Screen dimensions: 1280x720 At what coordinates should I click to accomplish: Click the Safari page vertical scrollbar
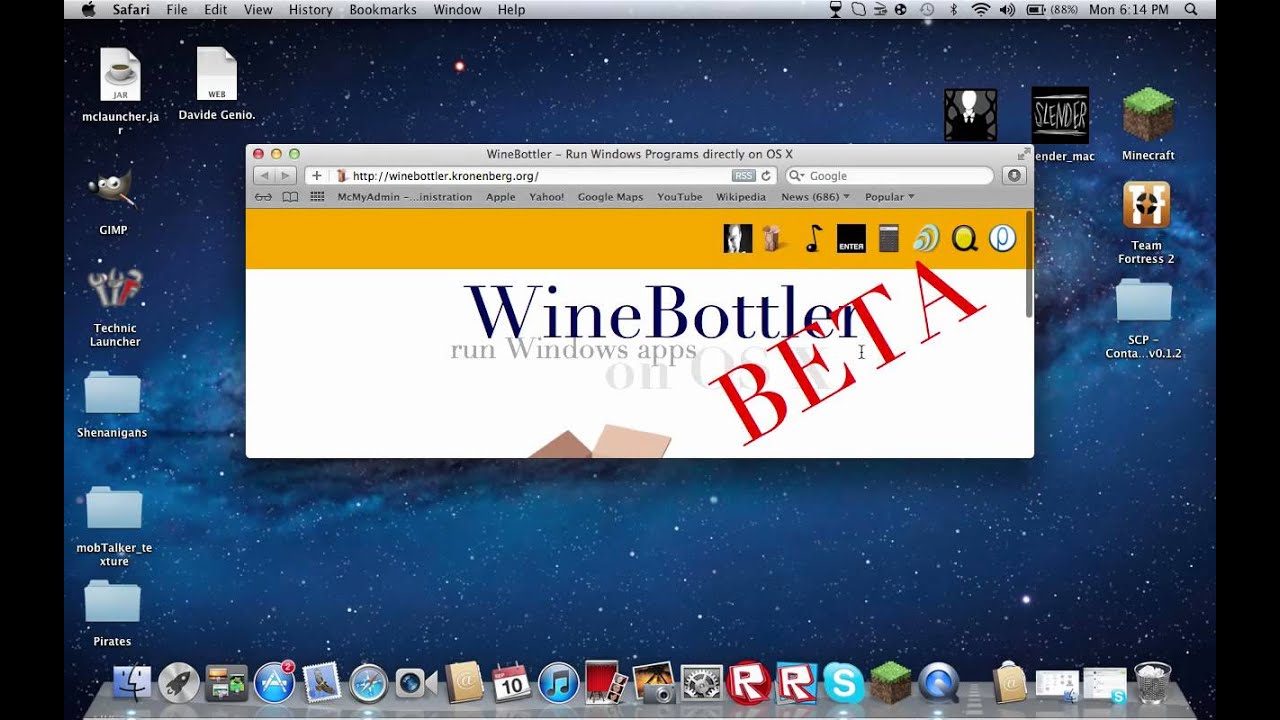click(1028, 265)
